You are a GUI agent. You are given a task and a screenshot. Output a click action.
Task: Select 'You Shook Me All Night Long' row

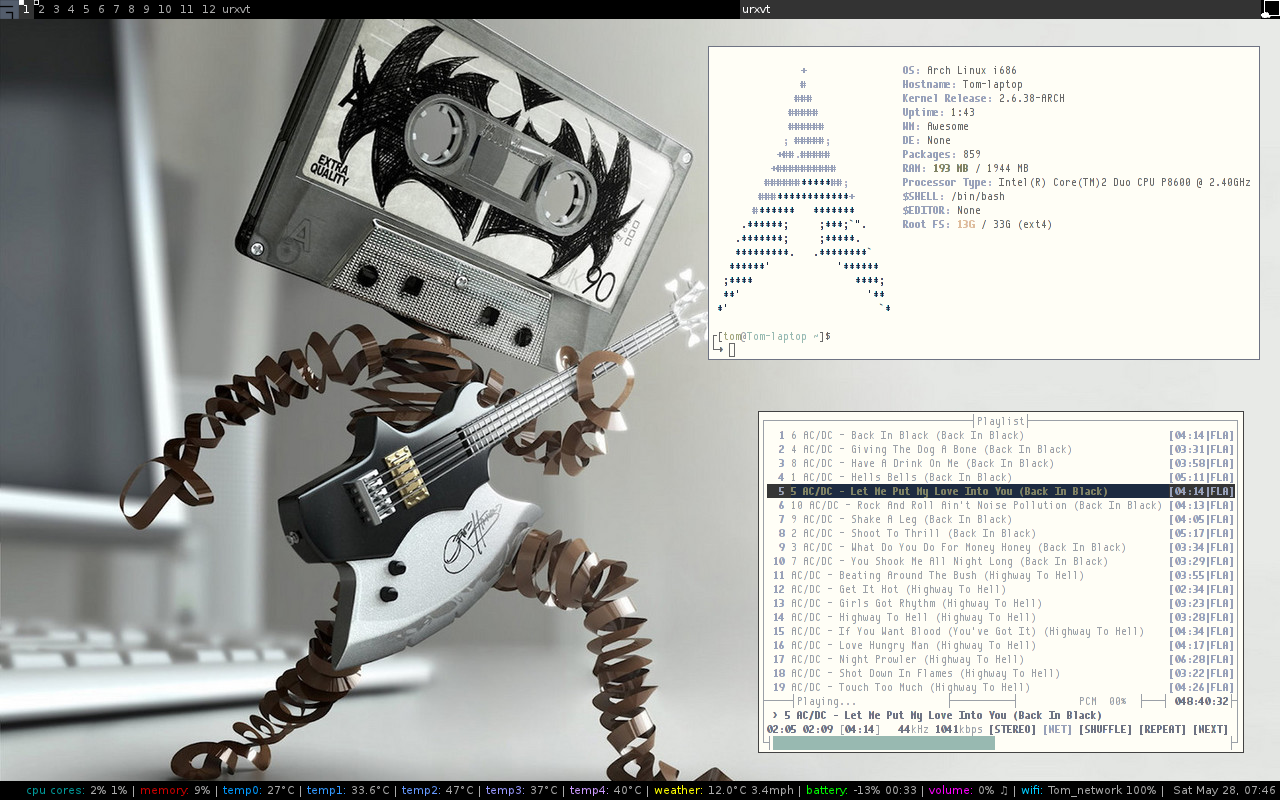tap(1001, 561)
